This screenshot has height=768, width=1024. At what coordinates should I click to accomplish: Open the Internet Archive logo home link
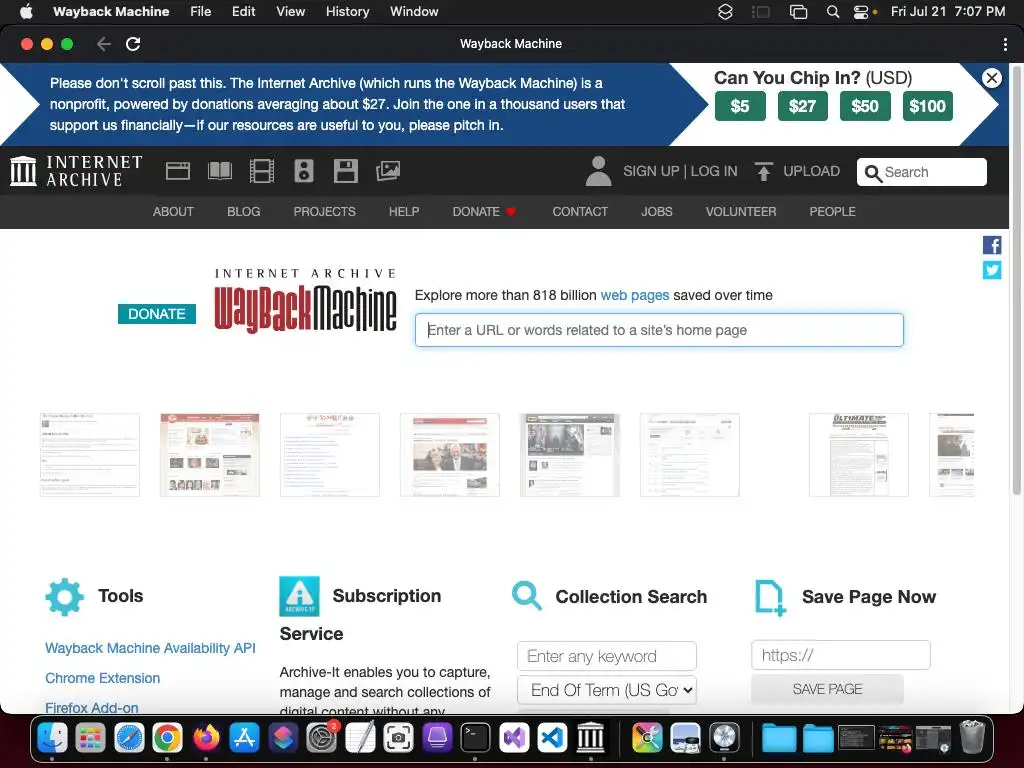coord(76,171)
